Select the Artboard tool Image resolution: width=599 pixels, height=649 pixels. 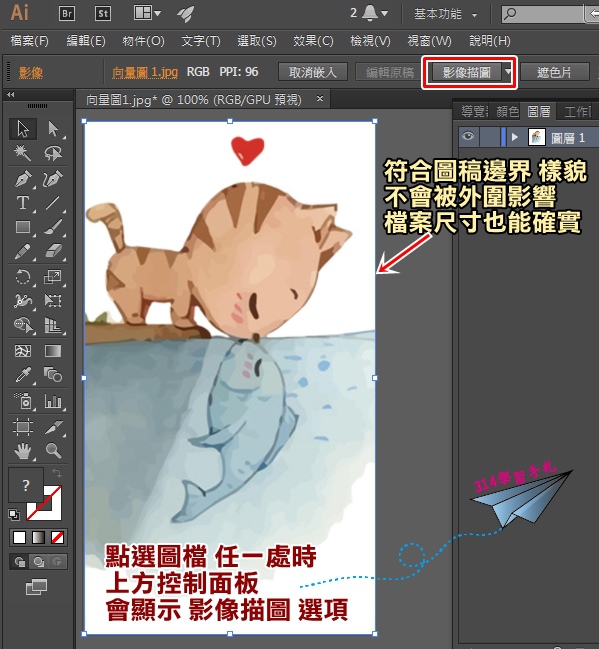(23, 427)
